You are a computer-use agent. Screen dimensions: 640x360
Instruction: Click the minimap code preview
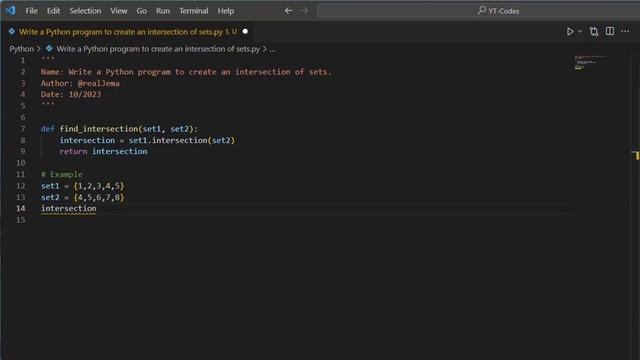[x=590, y=62]
